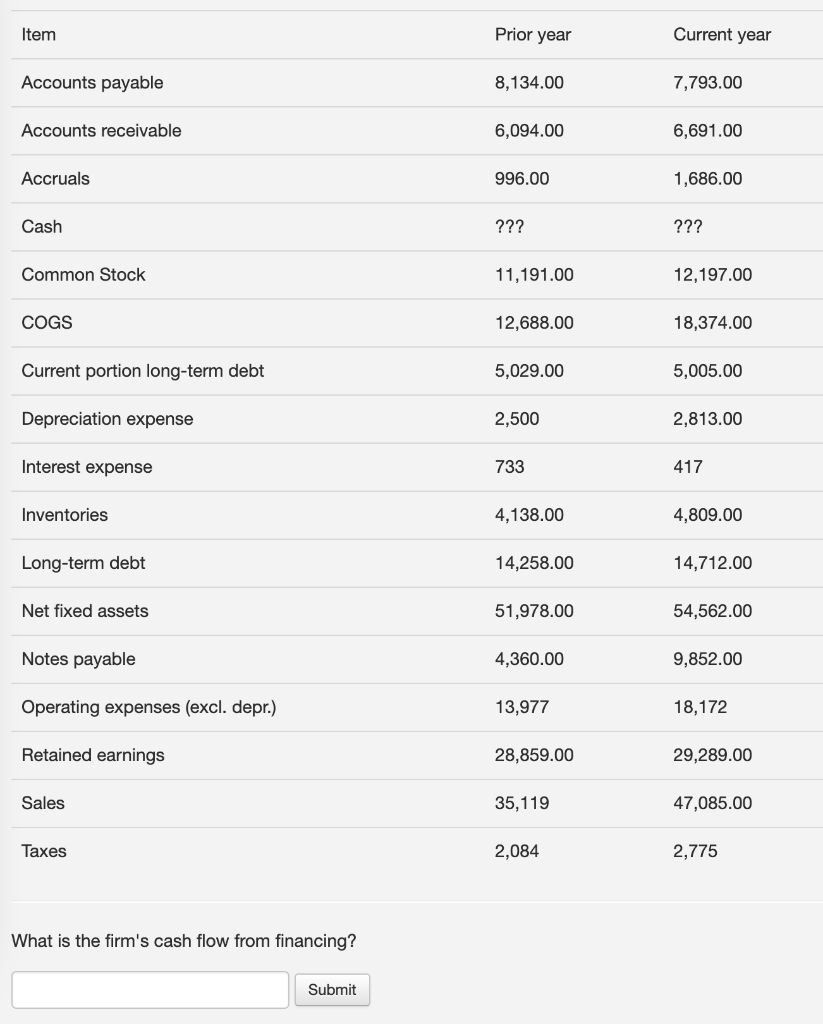Select the Taxes row label
The width and height of the screenshot is (823, 1024).
(44, 851)
